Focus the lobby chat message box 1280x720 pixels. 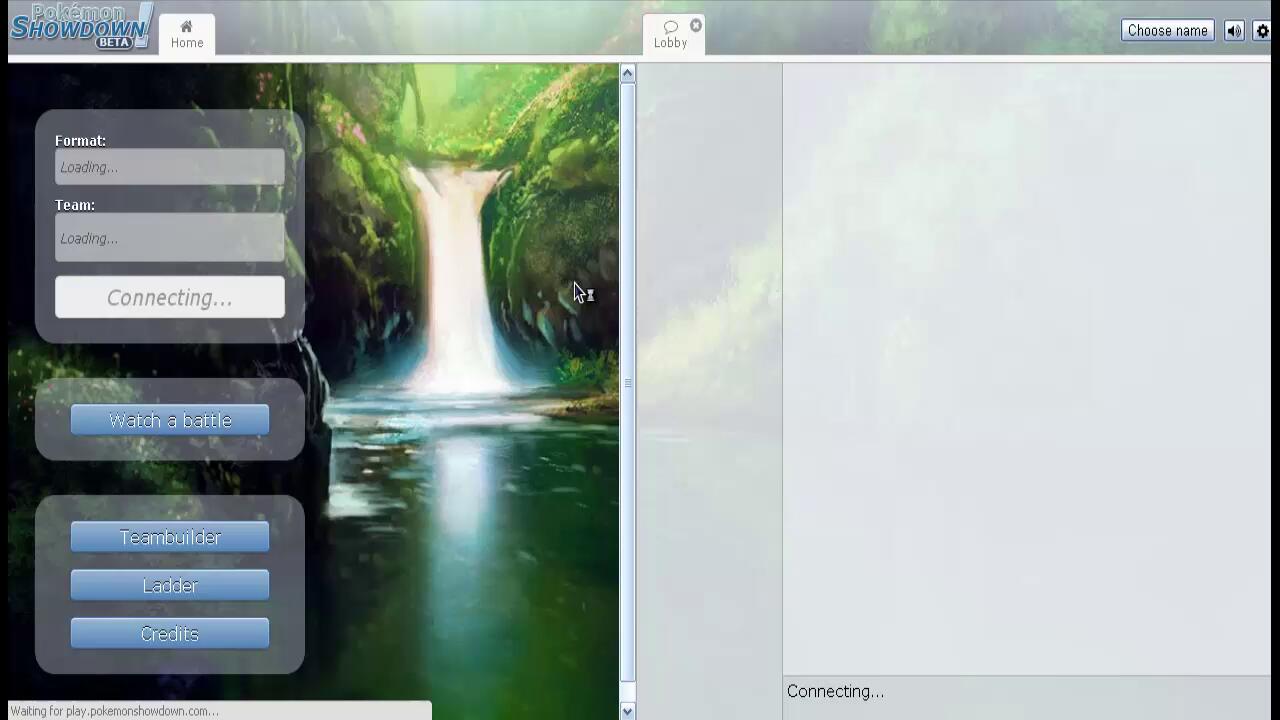pyautogui.click(x=1026, y=692)
